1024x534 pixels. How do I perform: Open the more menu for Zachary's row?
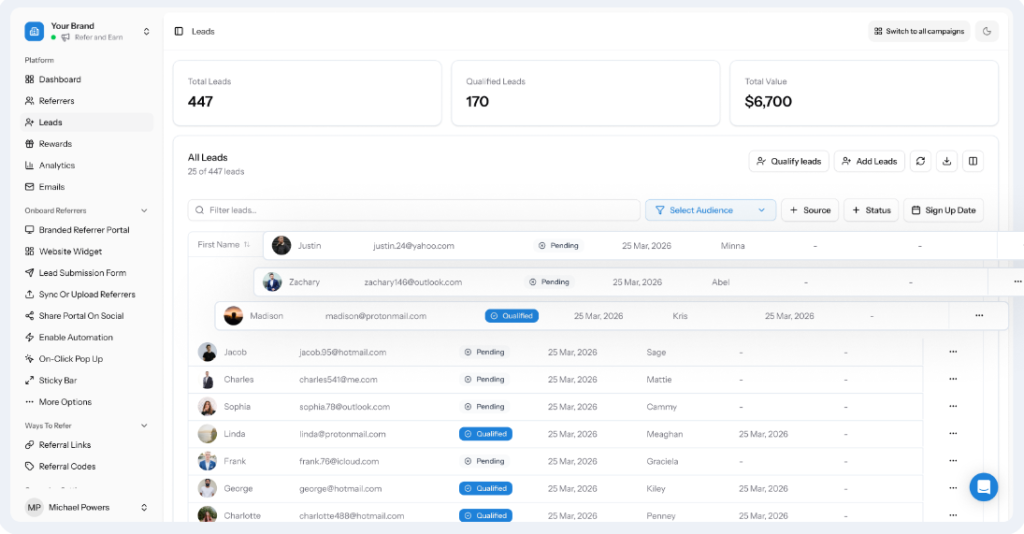point(1017,282)
